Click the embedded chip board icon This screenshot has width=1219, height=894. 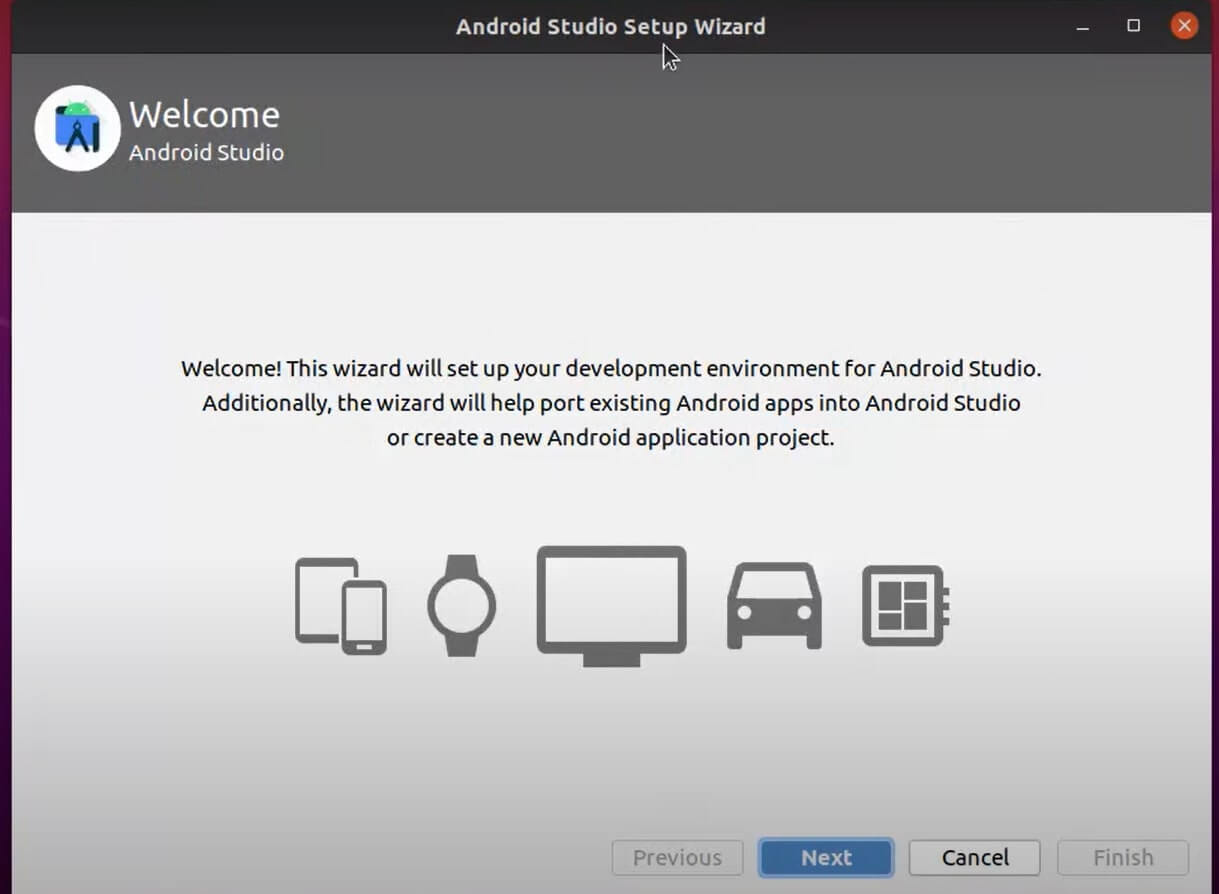[905, 605]
